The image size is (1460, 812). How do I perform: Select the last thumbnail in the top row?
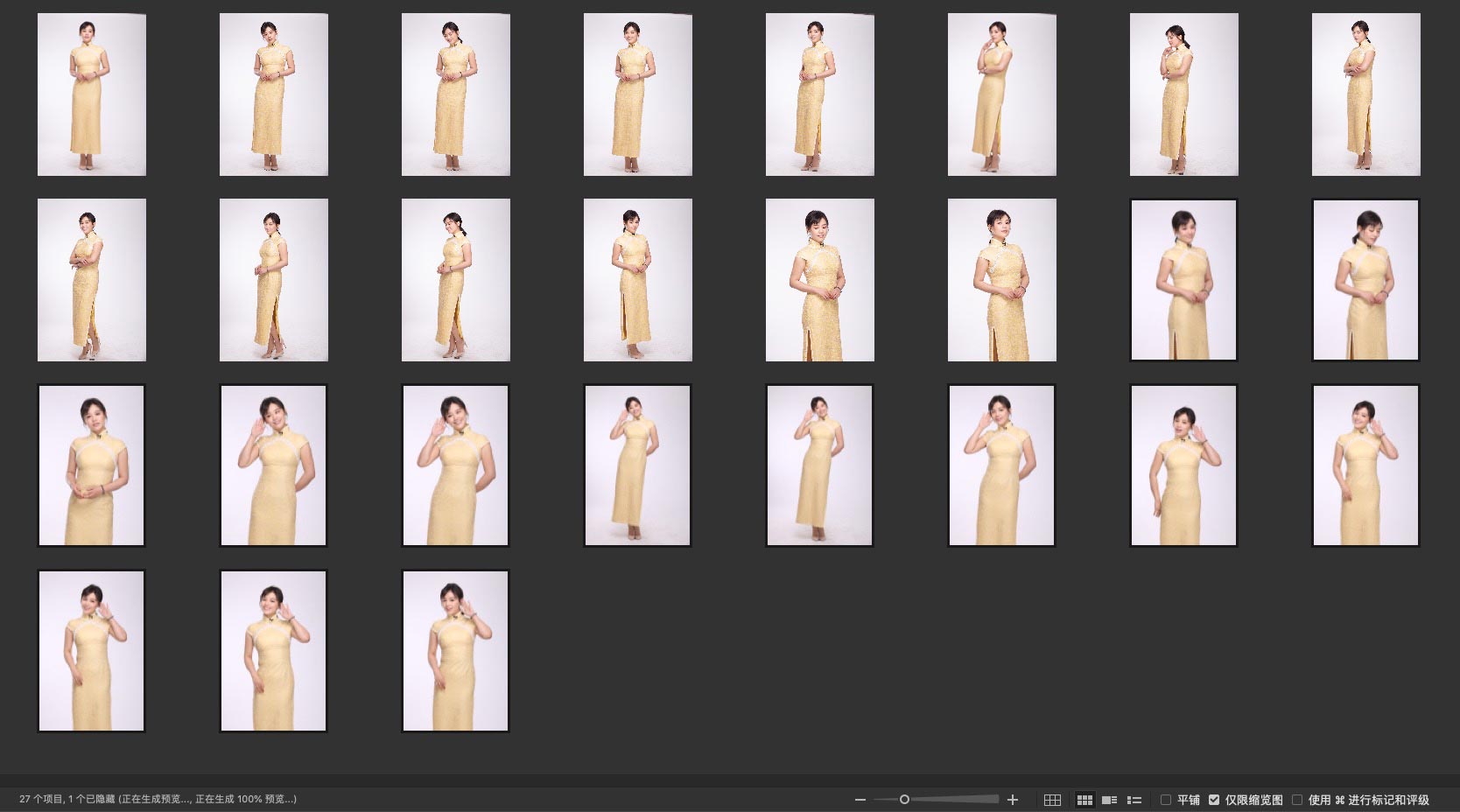tap(1365, 94)
